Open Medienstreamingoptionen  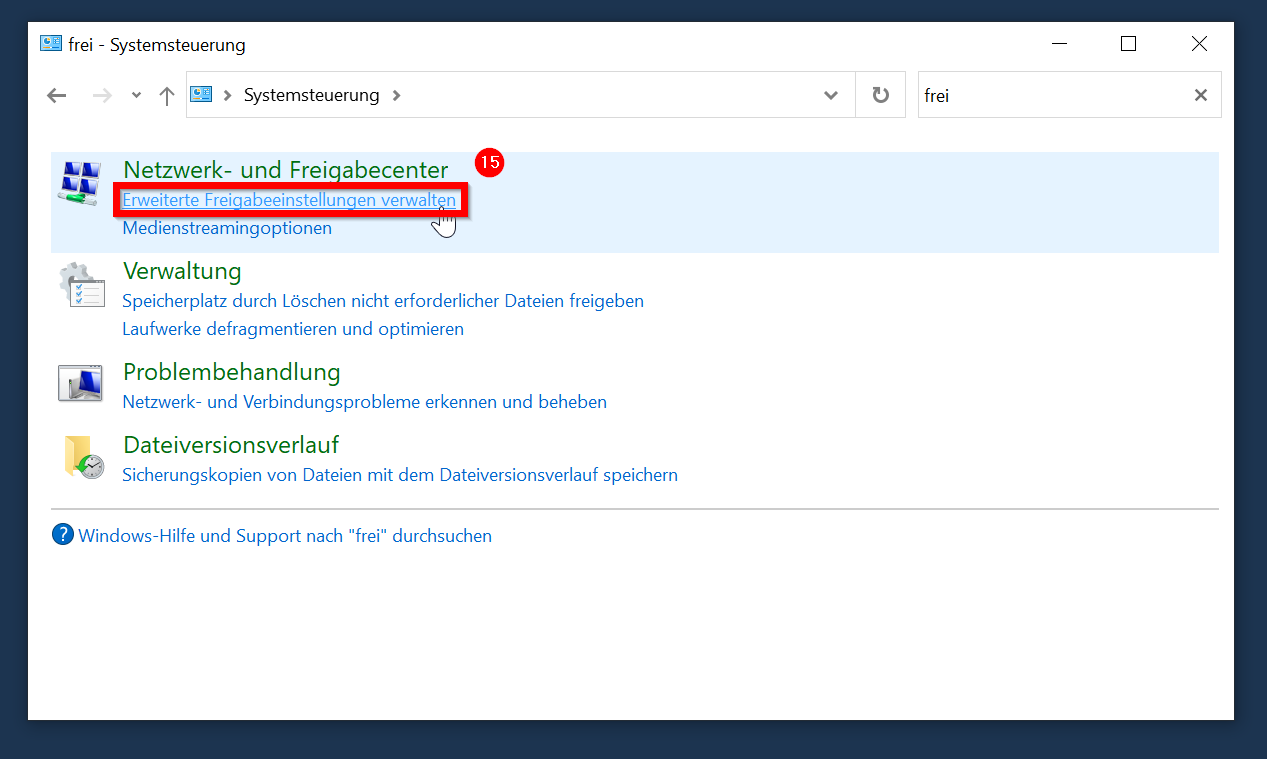click(227, 228)
